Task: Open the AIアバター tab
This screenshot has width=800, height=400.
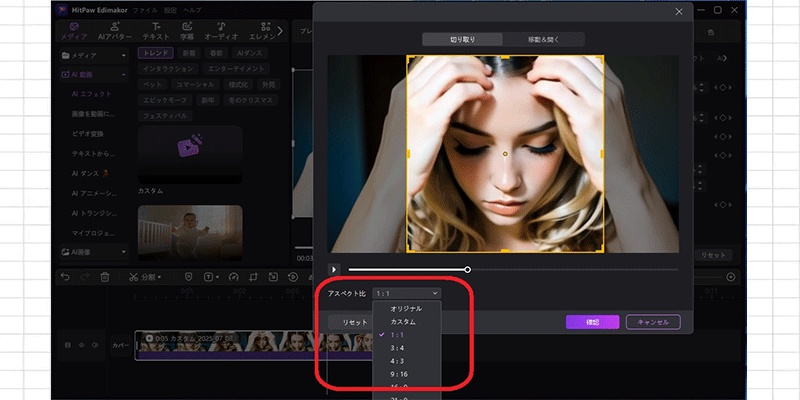Action: [x=115, y=31]
